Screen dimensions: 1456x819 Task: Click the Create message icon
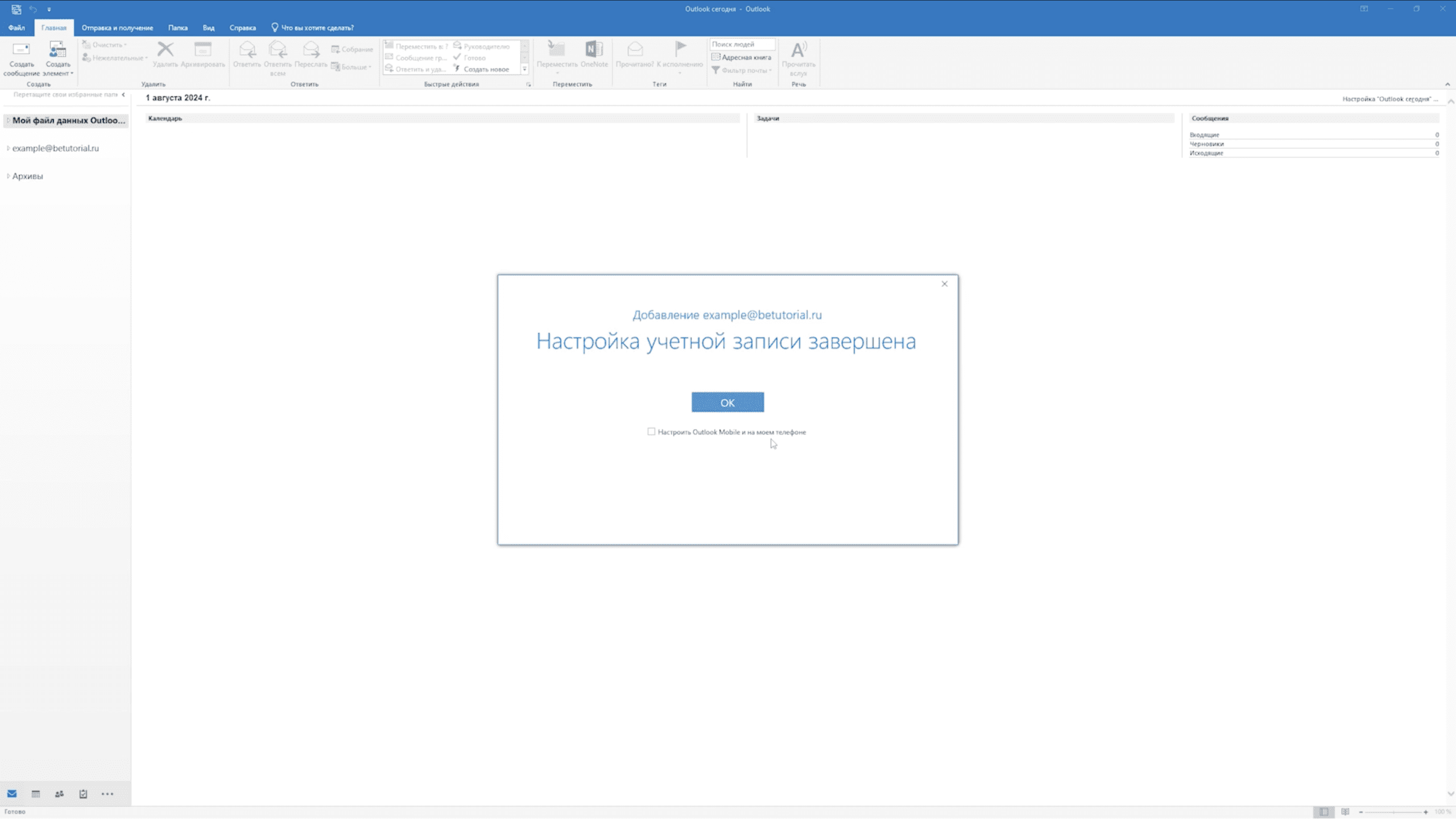tap(21, 50)
